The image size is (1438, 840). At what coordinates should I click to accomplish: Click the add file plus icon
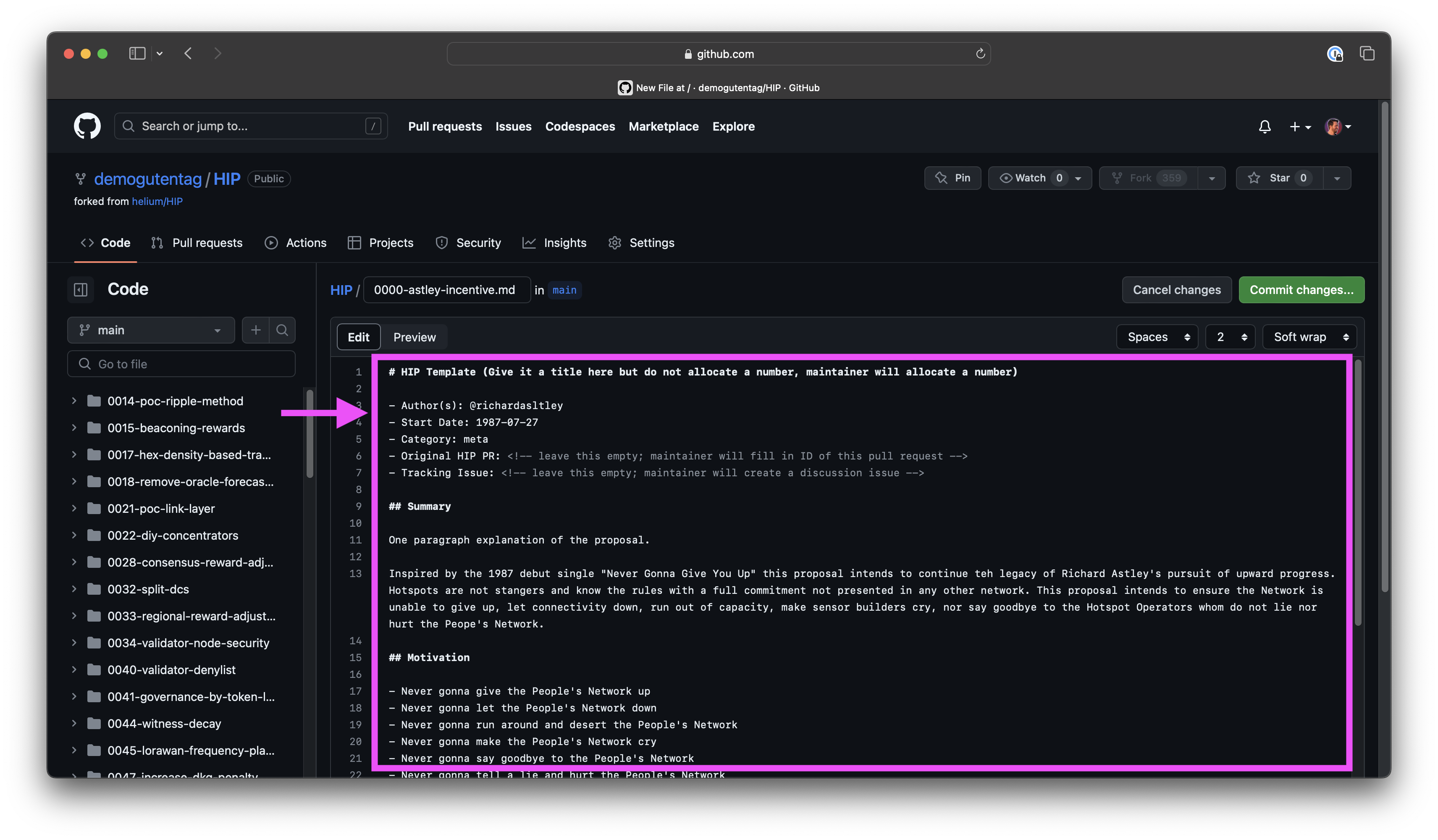tap(256, 330)
